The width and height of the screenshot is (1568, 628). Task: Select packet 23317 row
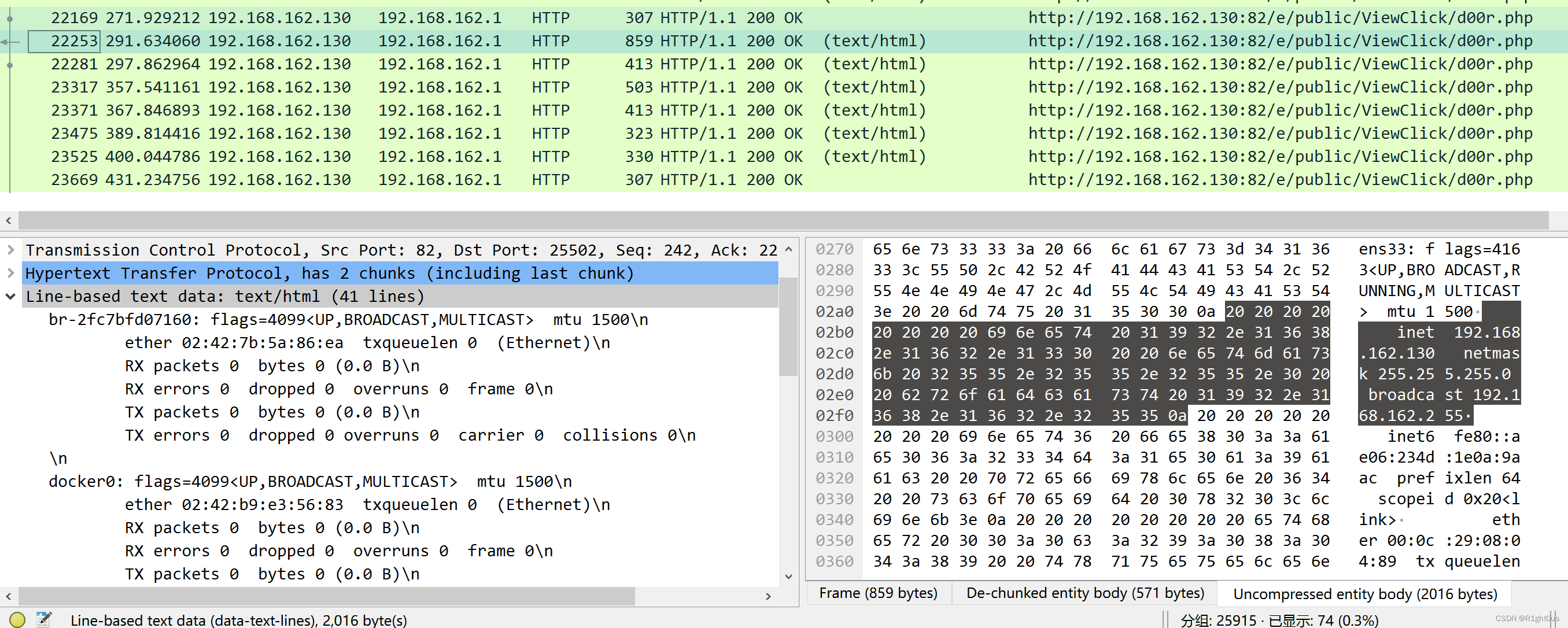point(784,87)
